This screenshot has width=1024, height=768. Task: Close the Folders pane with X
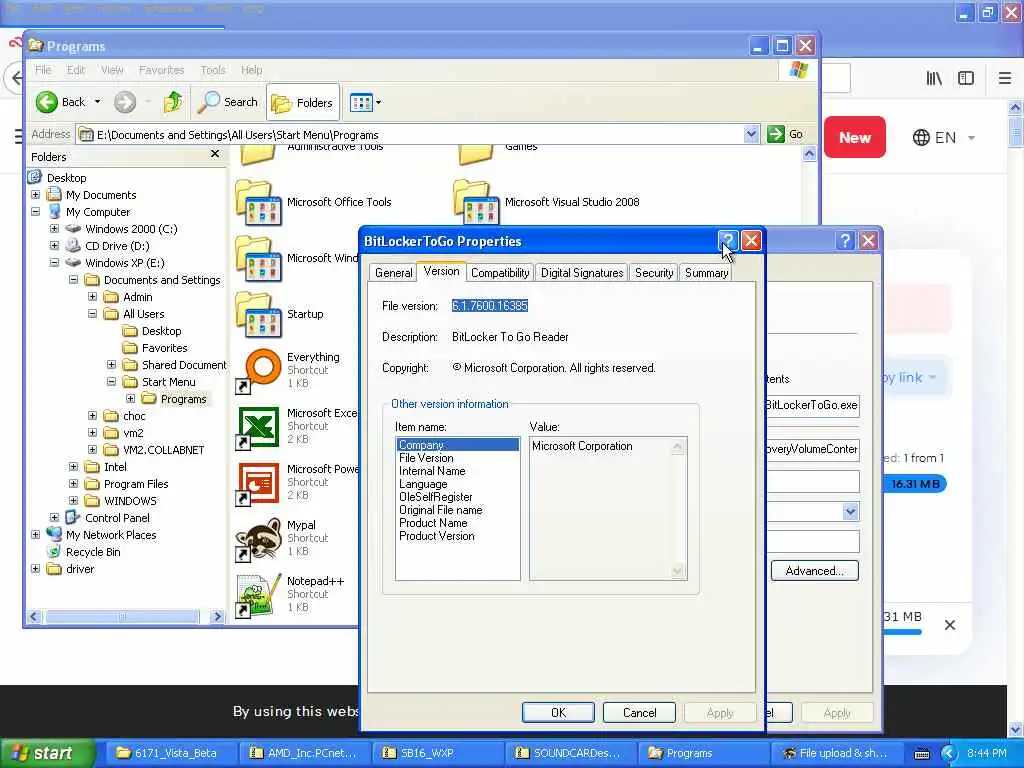[215, 154]
